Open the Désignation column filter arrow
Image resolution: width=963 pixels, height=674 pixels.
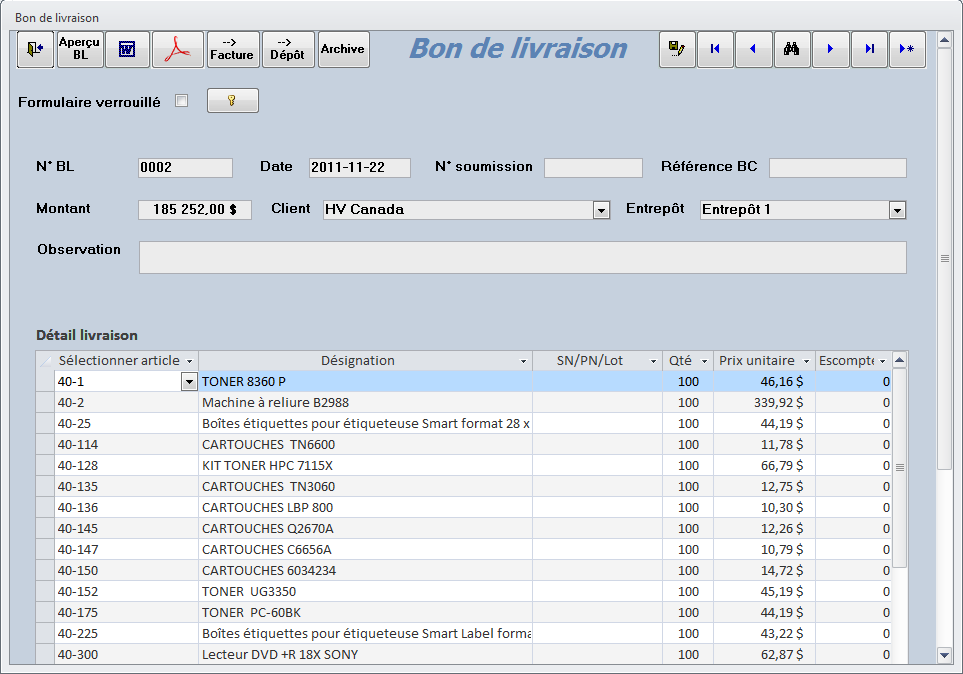[523, 361]
